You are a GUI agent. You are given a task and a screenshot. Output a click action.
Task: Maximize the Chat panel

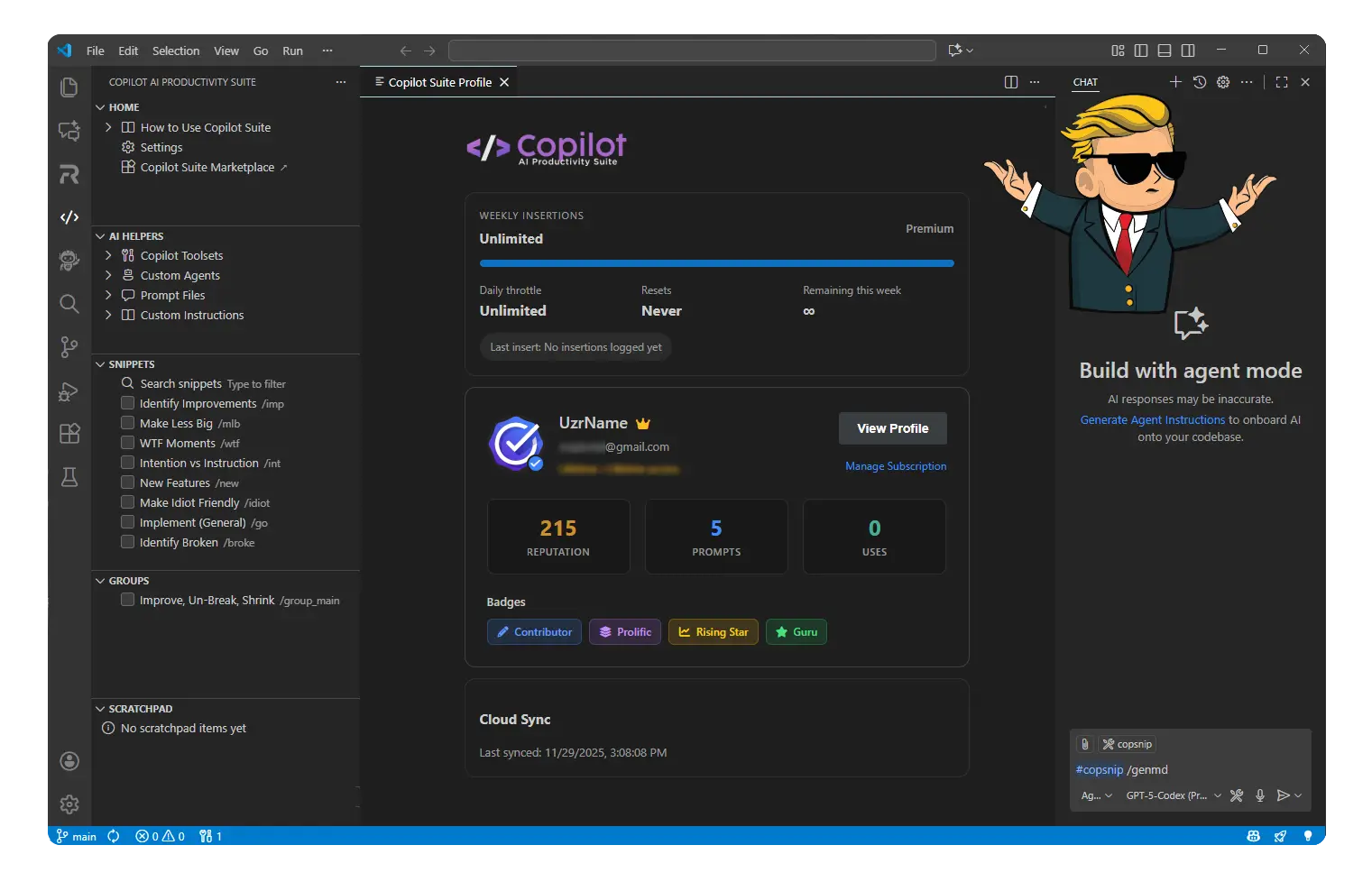1282,82
